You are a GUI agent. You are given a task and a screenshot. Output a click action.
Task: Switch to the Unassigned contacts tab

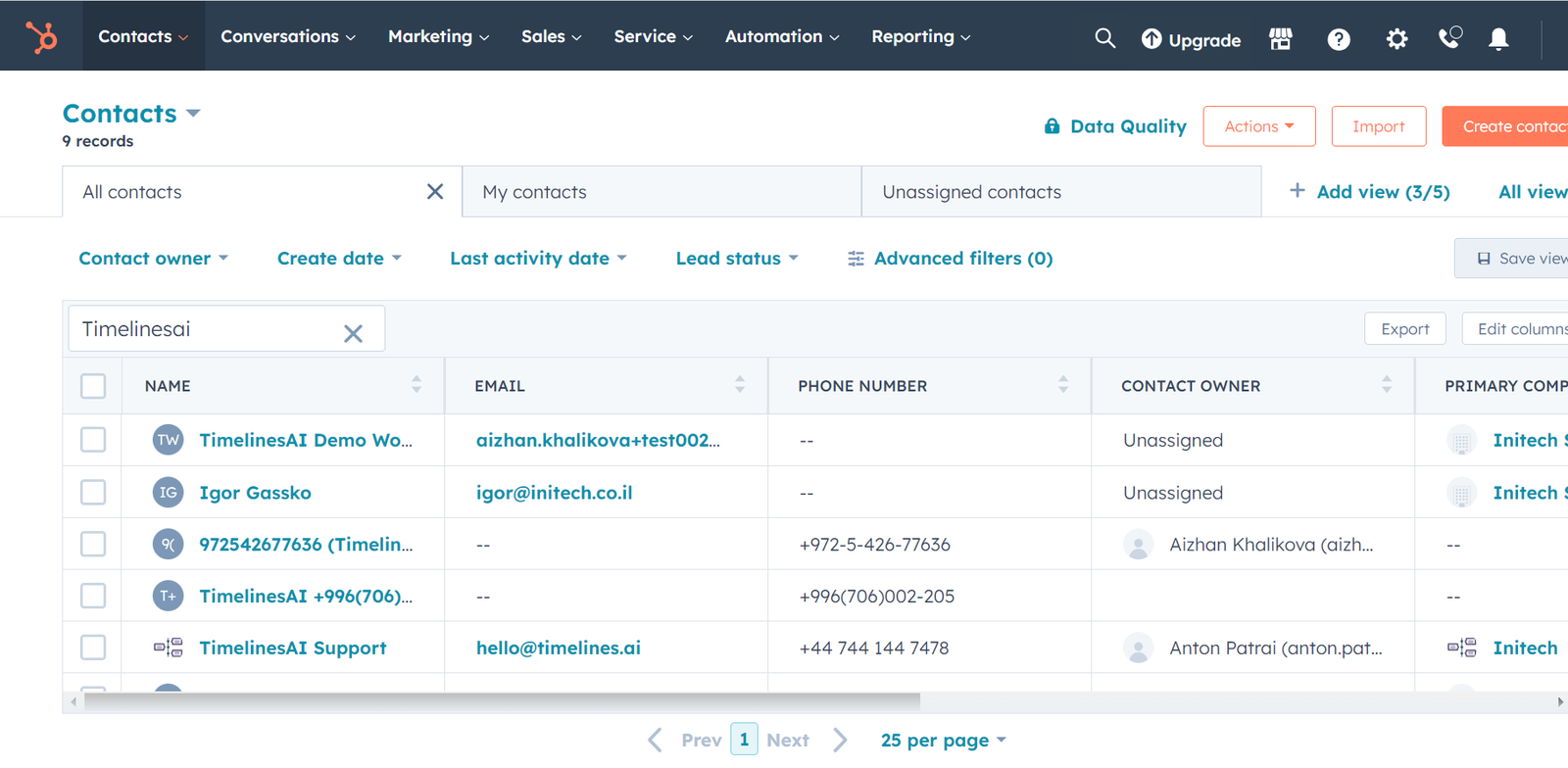pyautogui.click(x=1061, y=192)
